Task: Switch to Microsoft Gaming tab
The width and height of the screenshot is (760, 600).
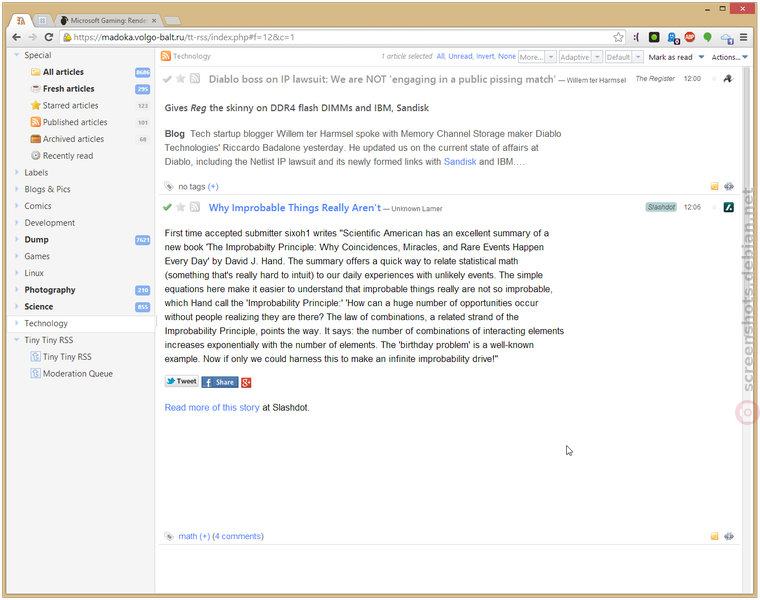Action: (x=108, y=20)
